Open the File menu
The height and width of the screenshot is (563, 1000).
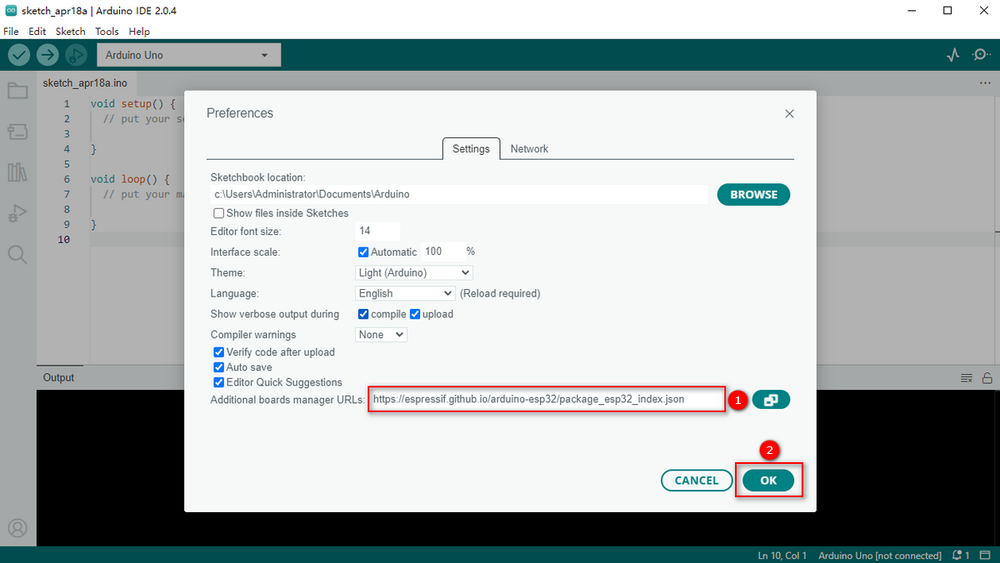point(11,31)
